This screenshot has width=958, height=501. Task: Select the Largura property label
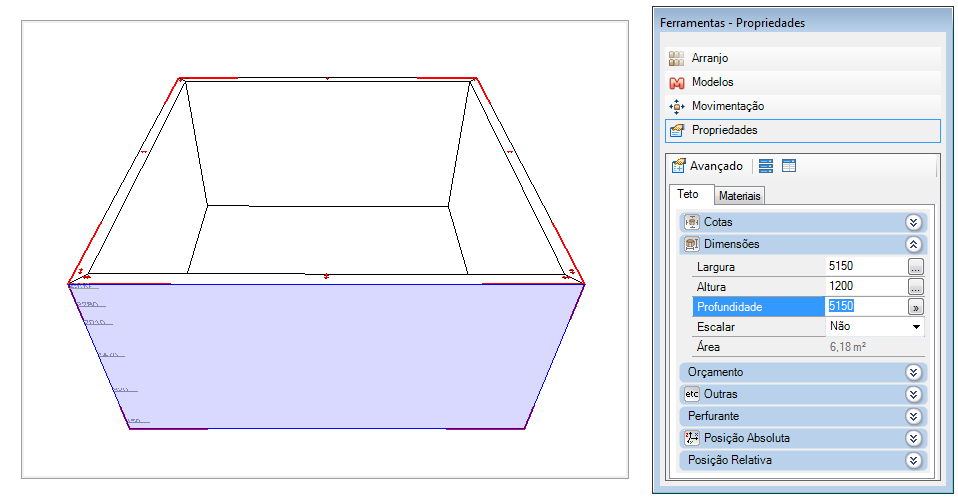coord(715,267)
